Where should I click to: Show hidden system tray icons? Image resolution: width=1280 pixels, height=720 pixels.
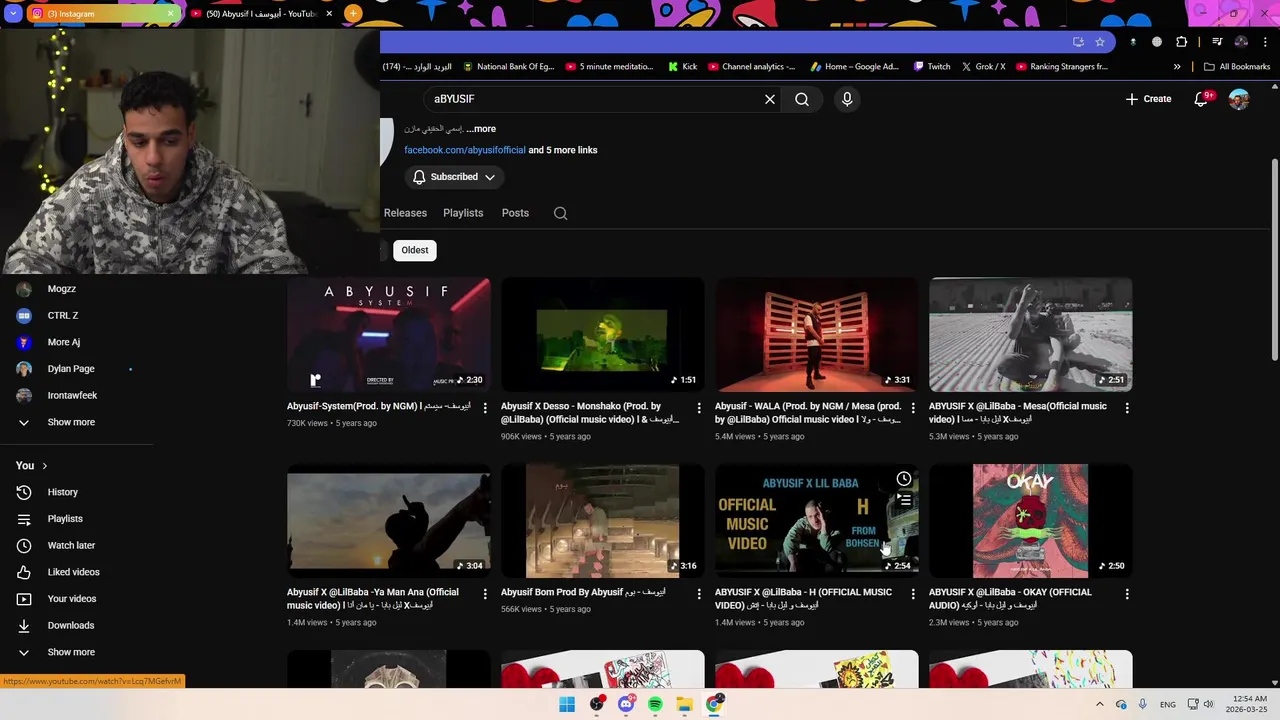pyautogui.click(x=1099, y=705)
